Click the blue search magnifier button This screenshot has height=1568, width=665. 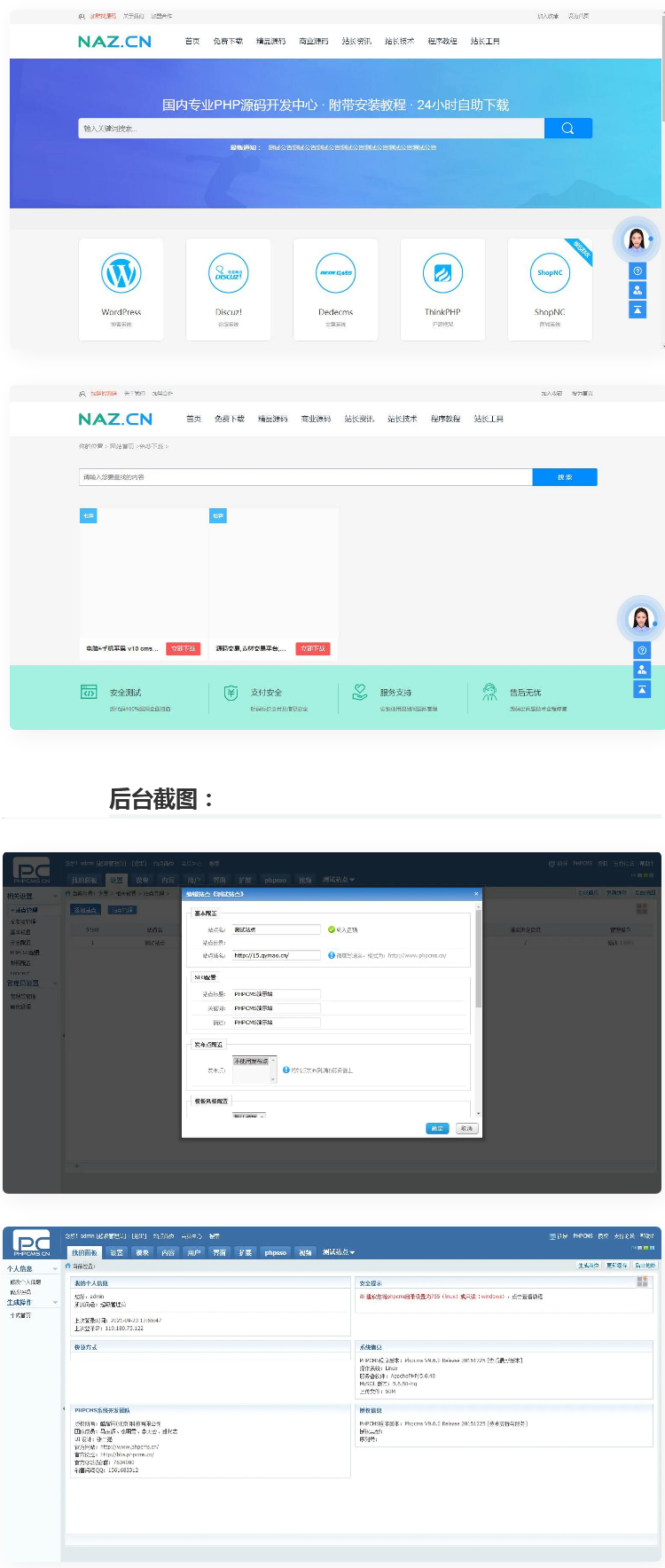pos(567,129)
